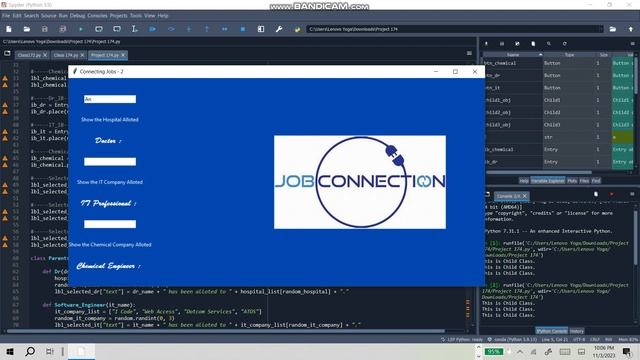This screenshot has height=360, width=640.
Task: Click Show the IT Company Alloted button
Action: (x=110, y=182)
